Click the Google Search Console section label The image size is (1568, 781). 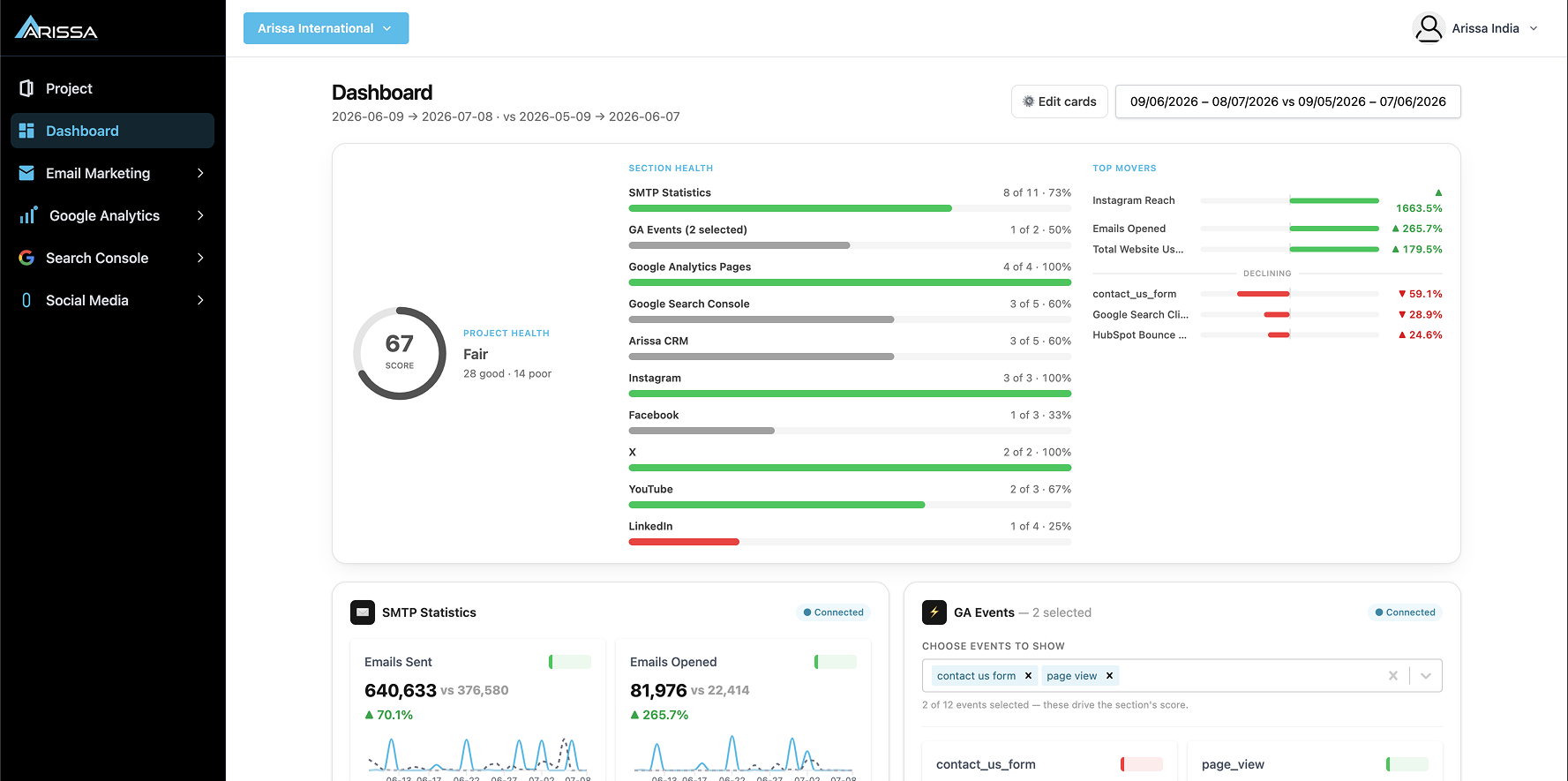tap(689, 304)
